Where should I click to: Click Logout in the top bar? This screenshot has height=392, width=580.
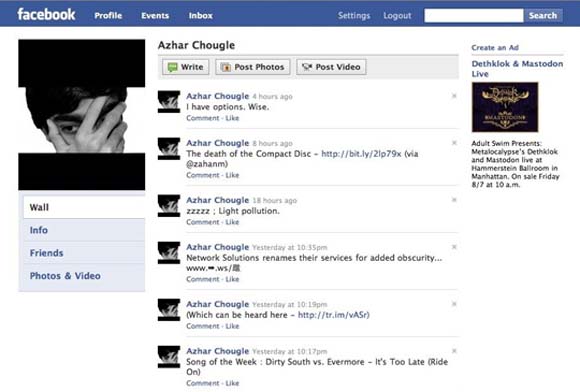[397, 16]
